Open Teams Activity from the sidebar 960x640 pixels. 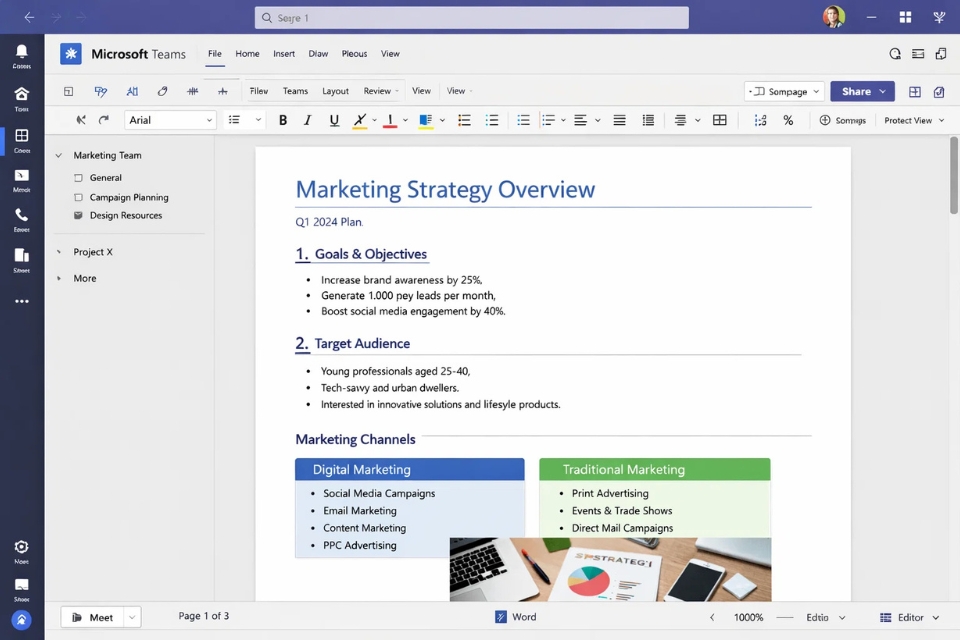coord(21,50)
